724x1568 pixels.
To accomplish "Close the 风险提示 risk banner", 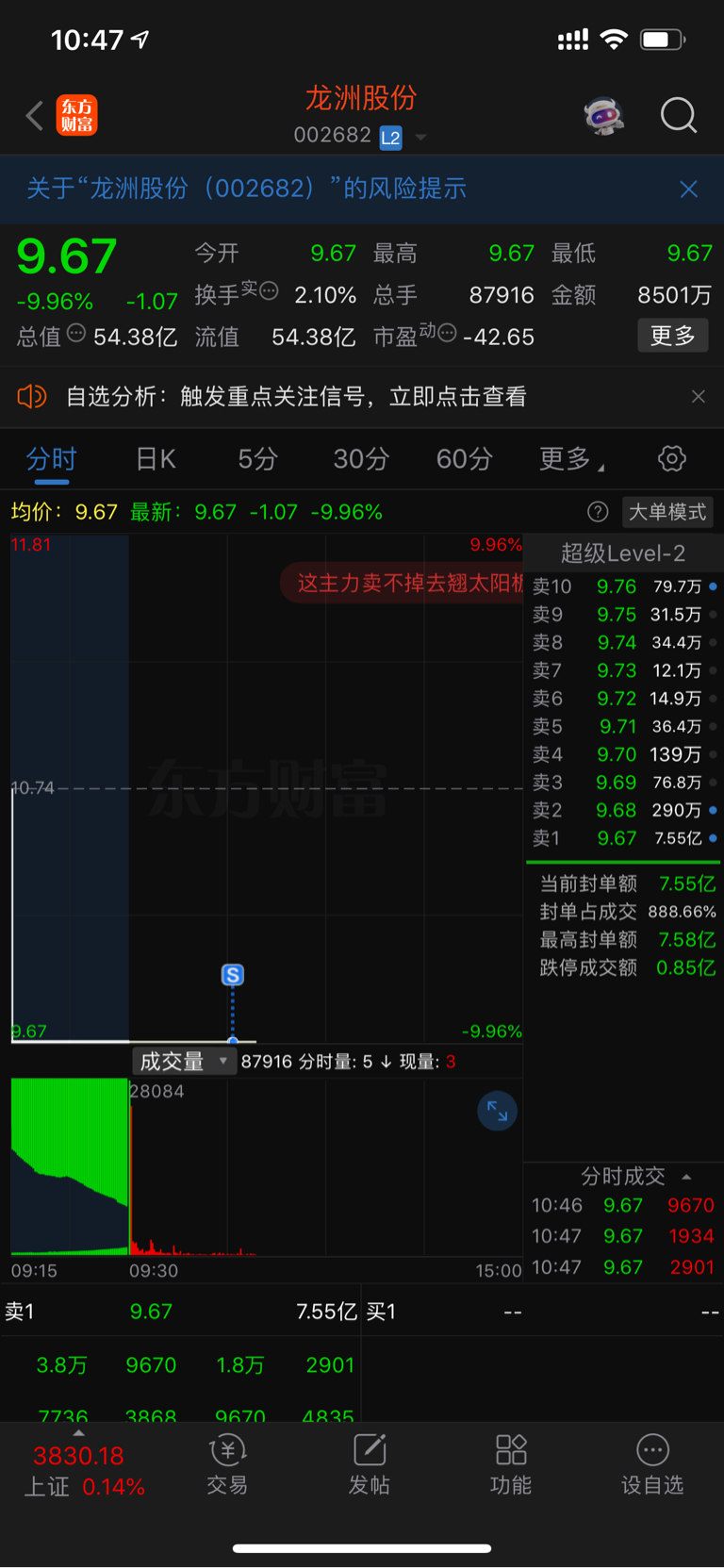I will 689,189.
